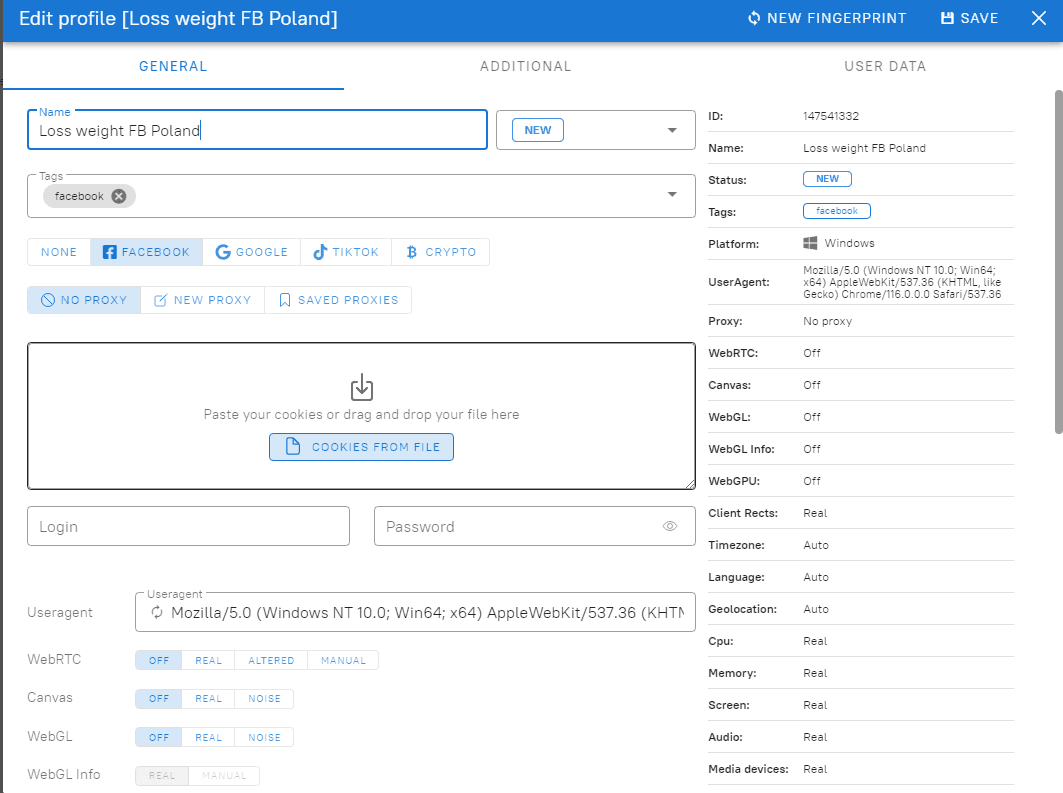Regenerate useragent with the refresh icon
Image resolution: width=1063 pixels, height=793 pixels.
click(x=157, y=612)
